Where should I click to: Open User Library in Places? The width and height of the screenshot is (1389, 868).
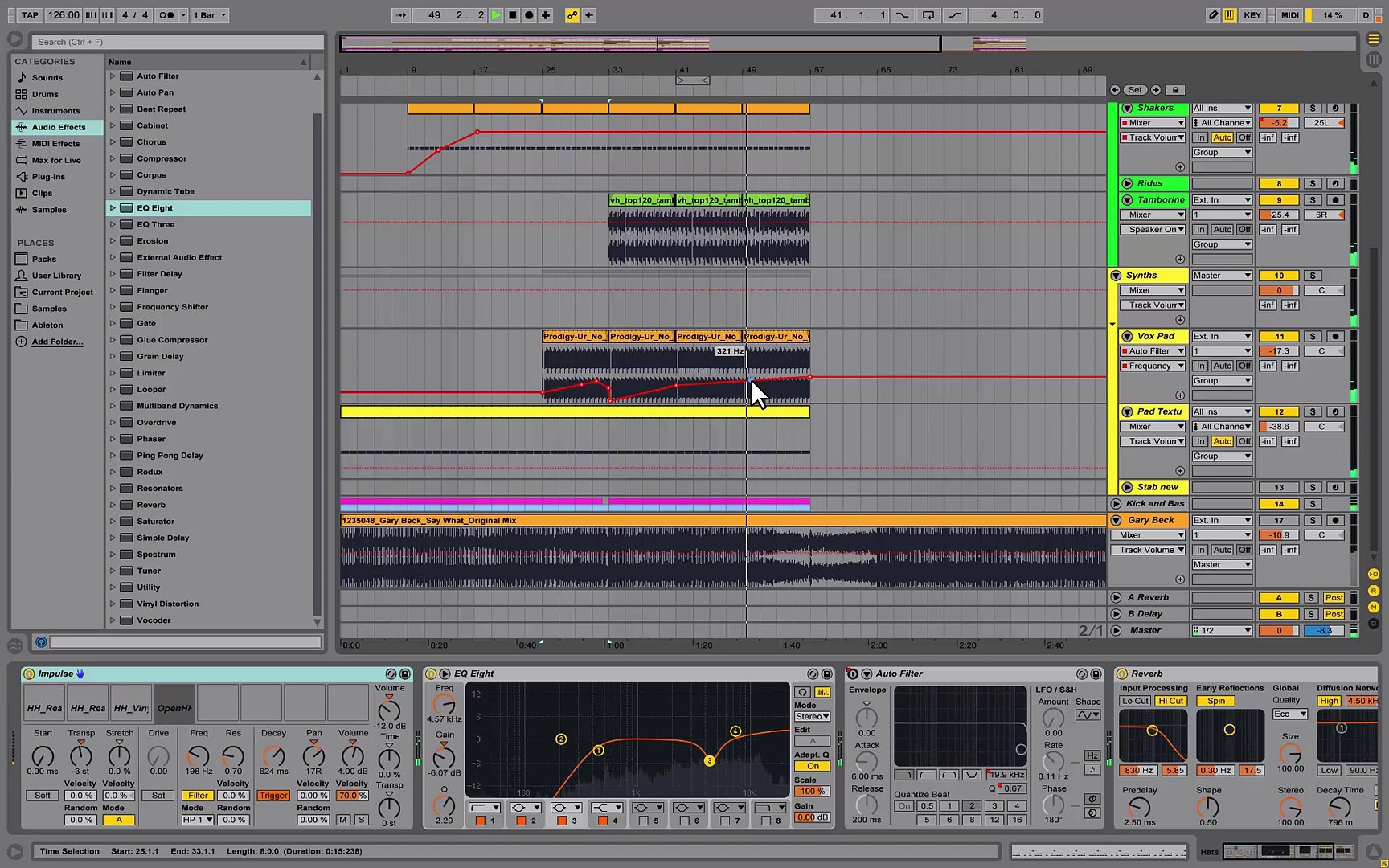coord(56,276)
